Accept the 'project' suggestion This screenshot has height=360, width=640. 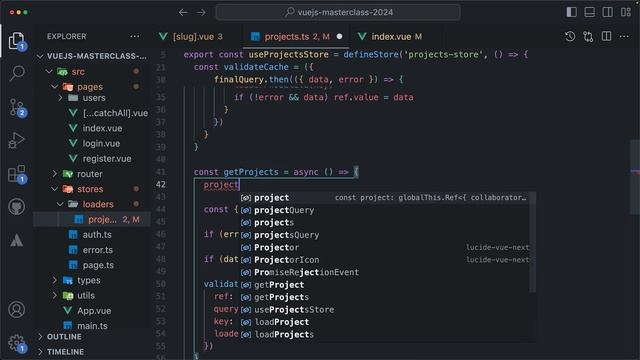pos(384,198)
